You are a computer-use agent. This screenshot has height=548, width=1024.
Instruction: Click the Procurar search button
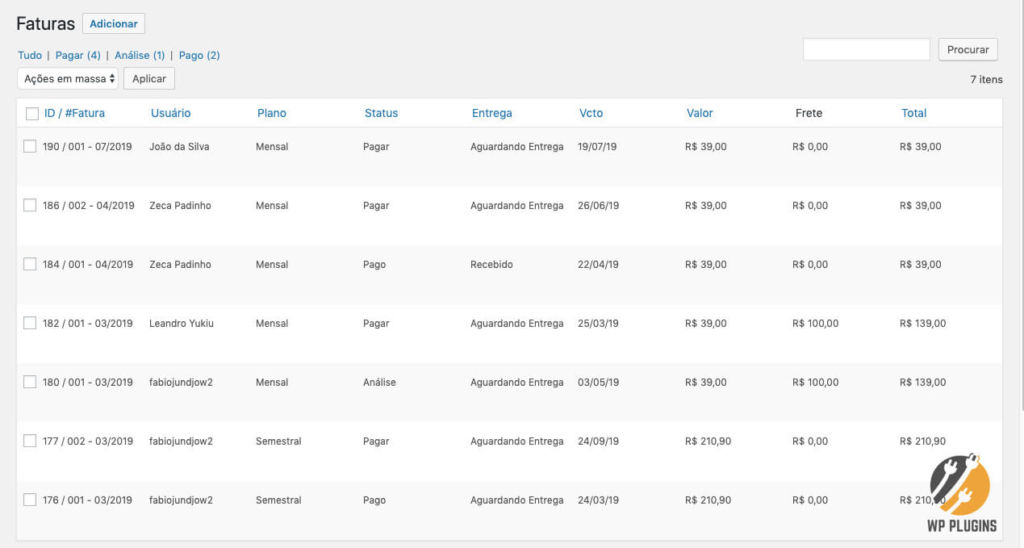click(968, 50)
